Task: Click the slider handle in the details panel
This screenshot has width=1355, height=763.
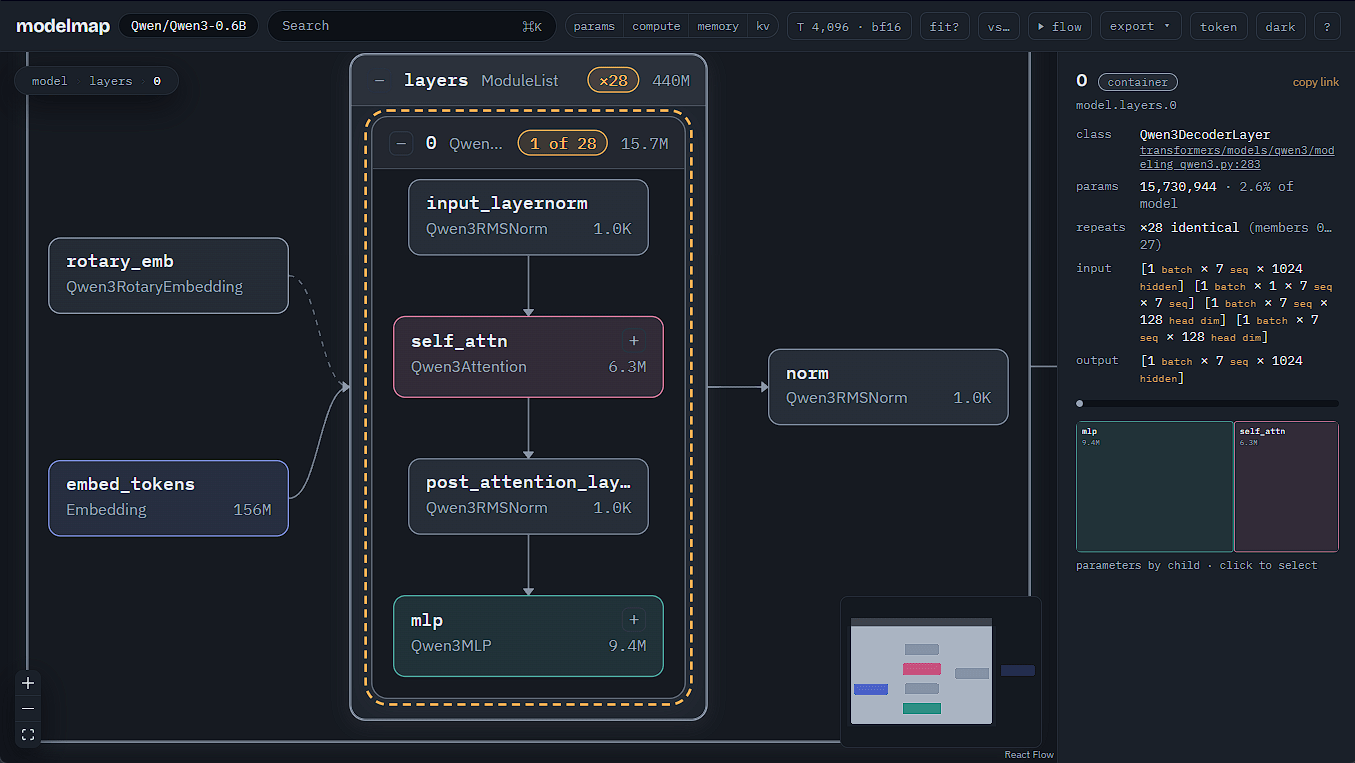Action: (x=1080, y=404)
